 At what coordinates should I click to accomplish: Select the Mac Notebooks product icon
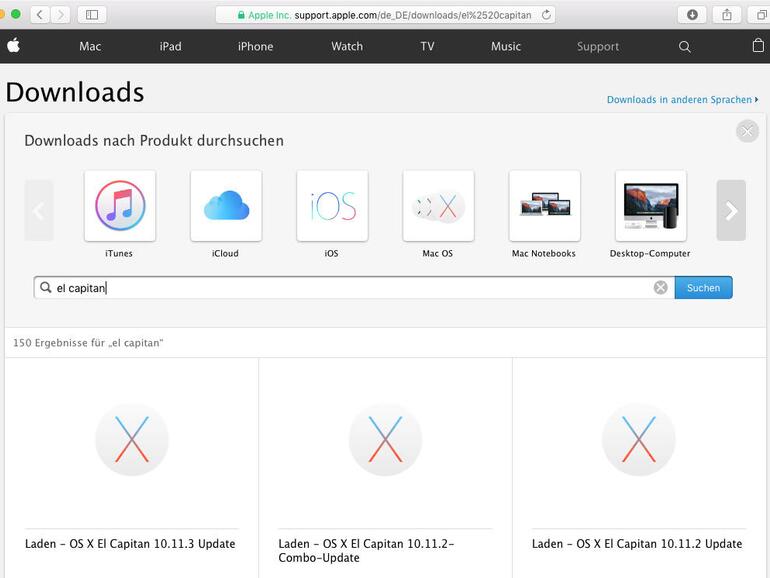[x=545, y=206]
